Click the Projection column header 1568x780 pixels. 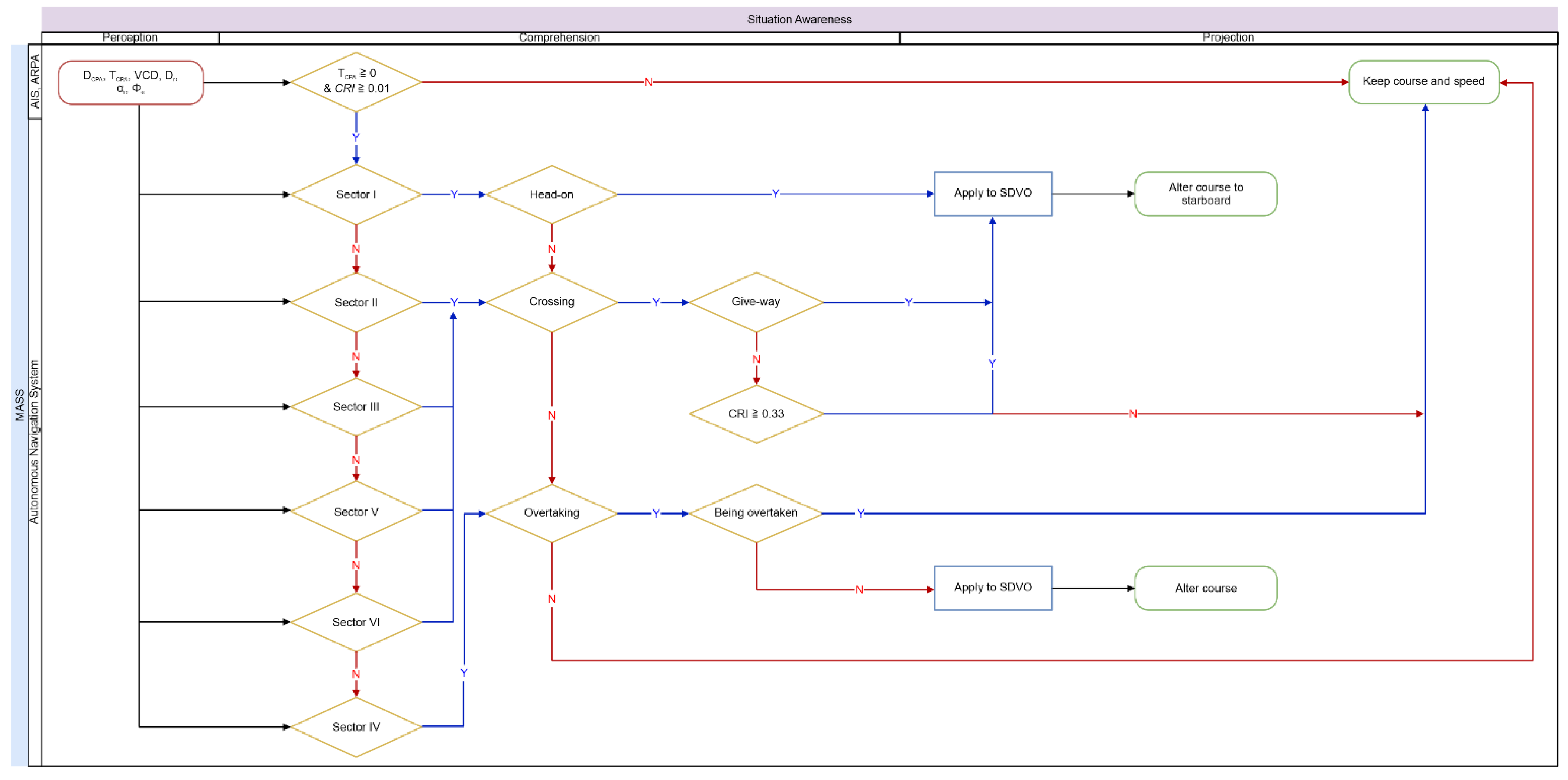[x=1228, y=38]
